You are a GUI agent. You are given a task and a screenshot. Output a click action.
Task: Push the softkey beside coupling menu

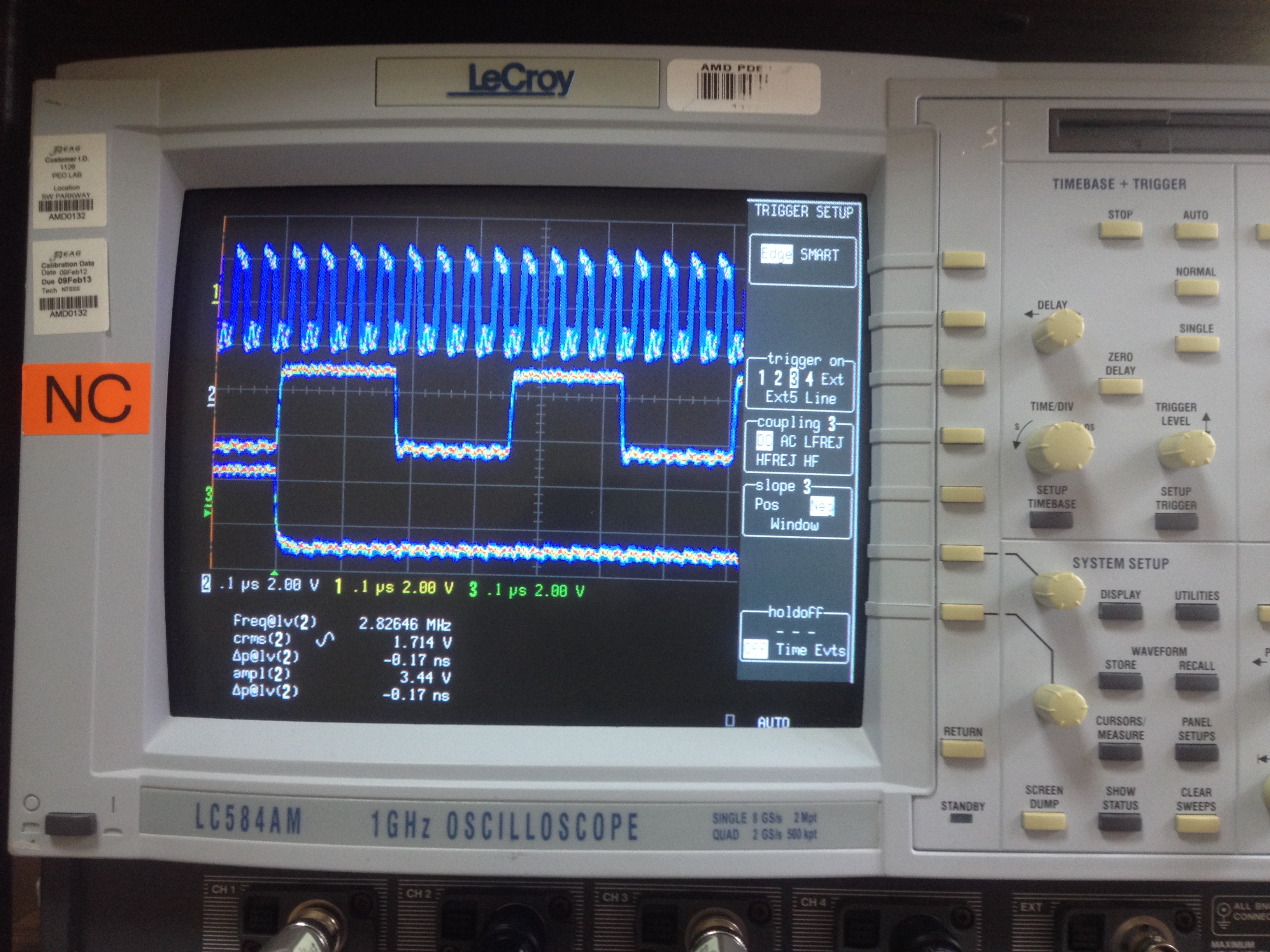963,436
